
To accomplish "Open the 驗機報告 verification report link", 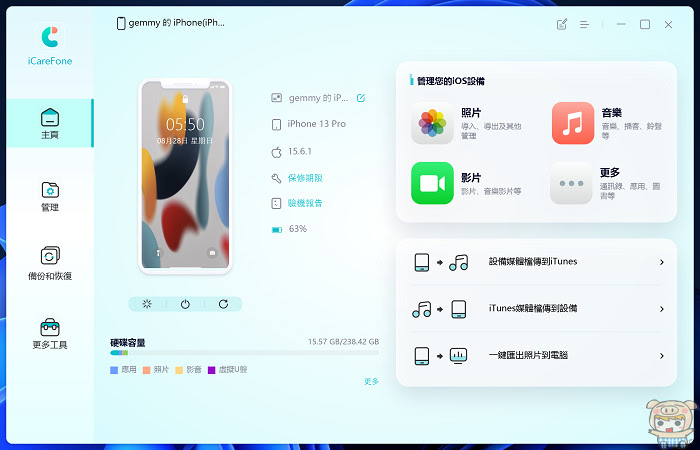I will point(305,203).
